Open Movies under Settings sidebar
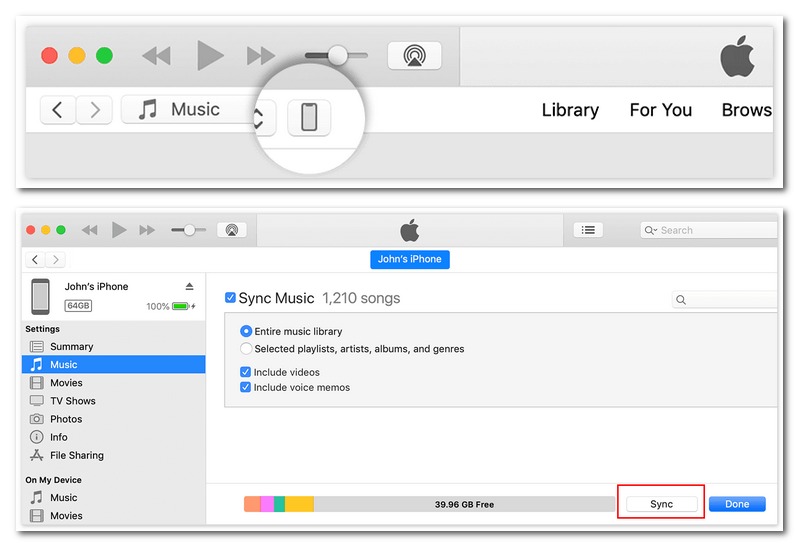The width and height of the screenshot is (800, 548). click(x=113, y=383)
